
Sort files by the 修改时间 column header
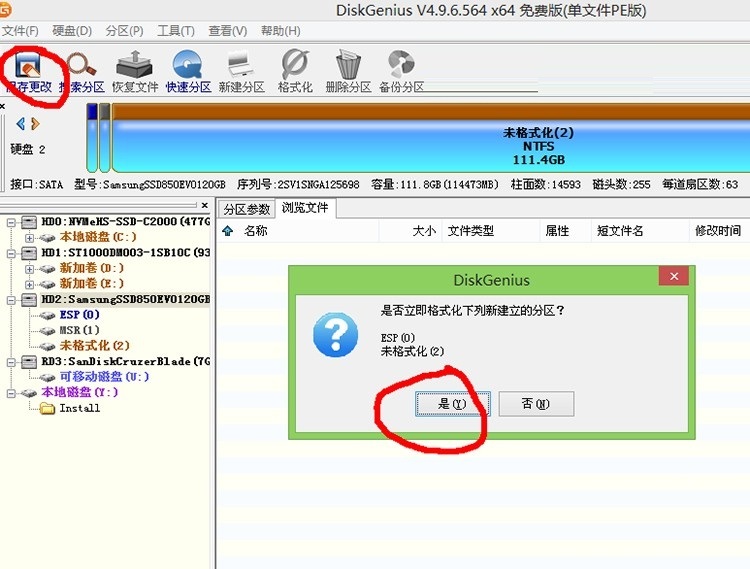717,231
